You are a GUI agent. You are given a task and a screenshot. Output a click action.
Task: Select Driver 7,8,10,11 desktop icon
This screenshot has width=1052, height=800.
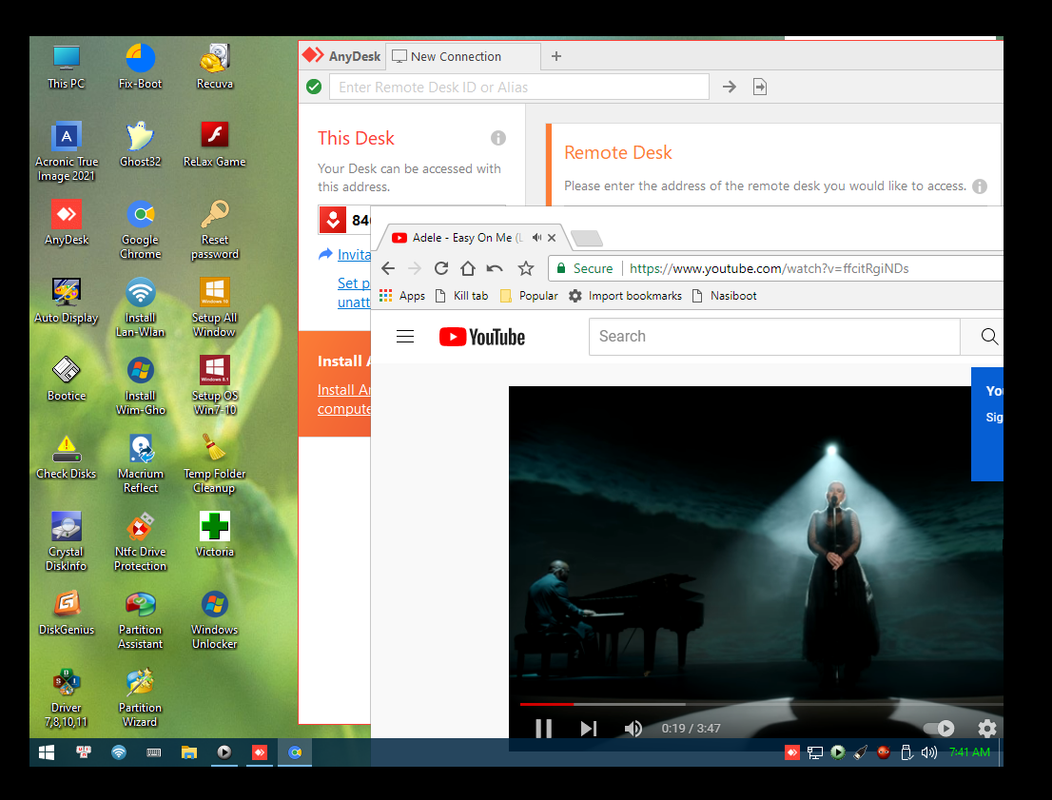66,698
